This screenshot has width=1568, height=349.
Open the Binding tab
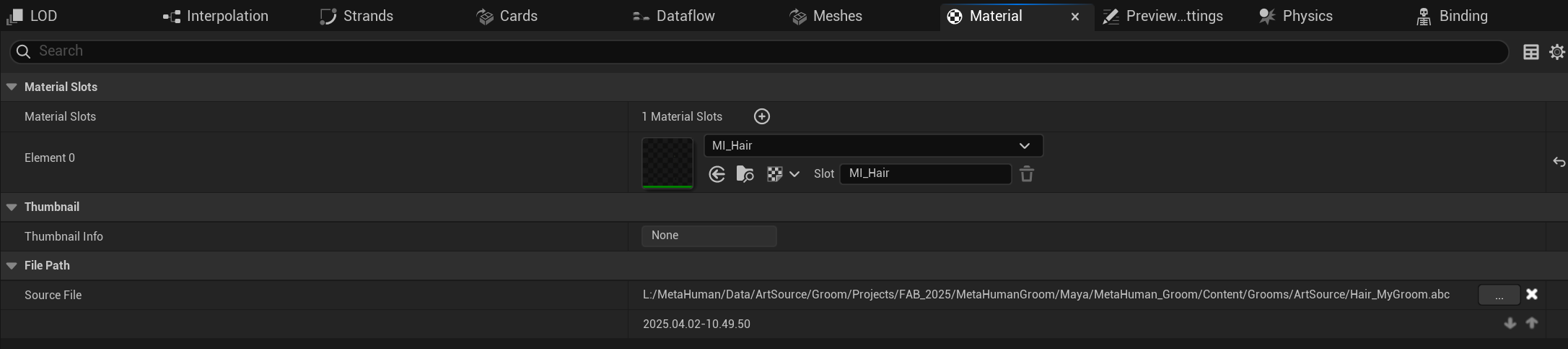(x=1453, y=16)
